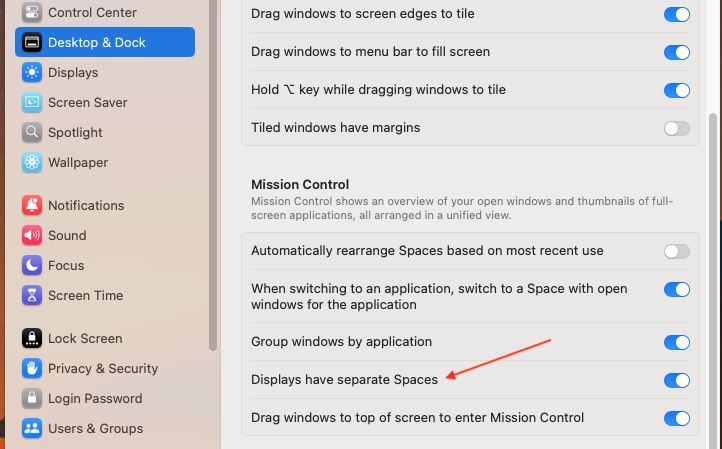Click the Mission Control description text
This screenshot has width=722, height=449.
click(462, 208)
